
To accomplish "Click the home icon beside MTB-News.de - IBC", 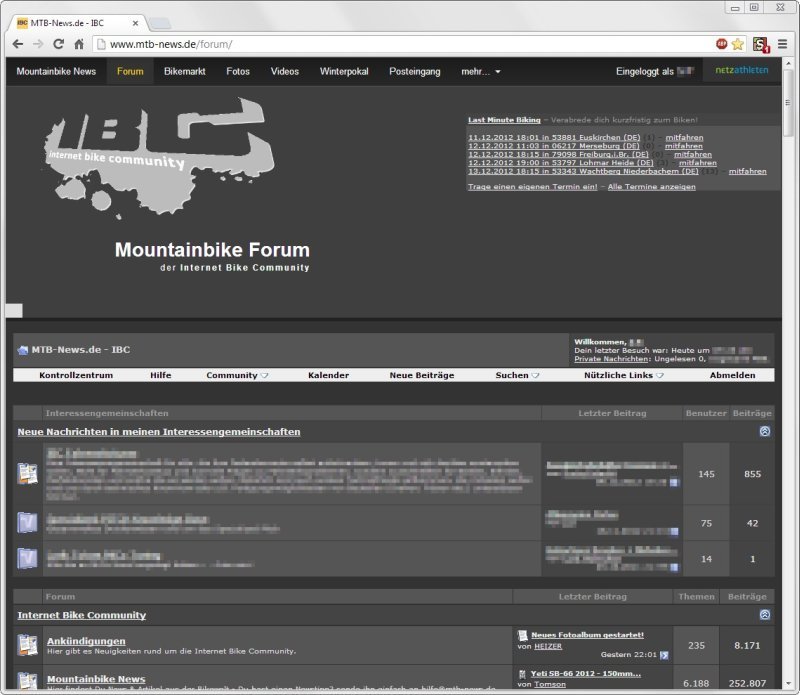I will click(x=23, y=350).
